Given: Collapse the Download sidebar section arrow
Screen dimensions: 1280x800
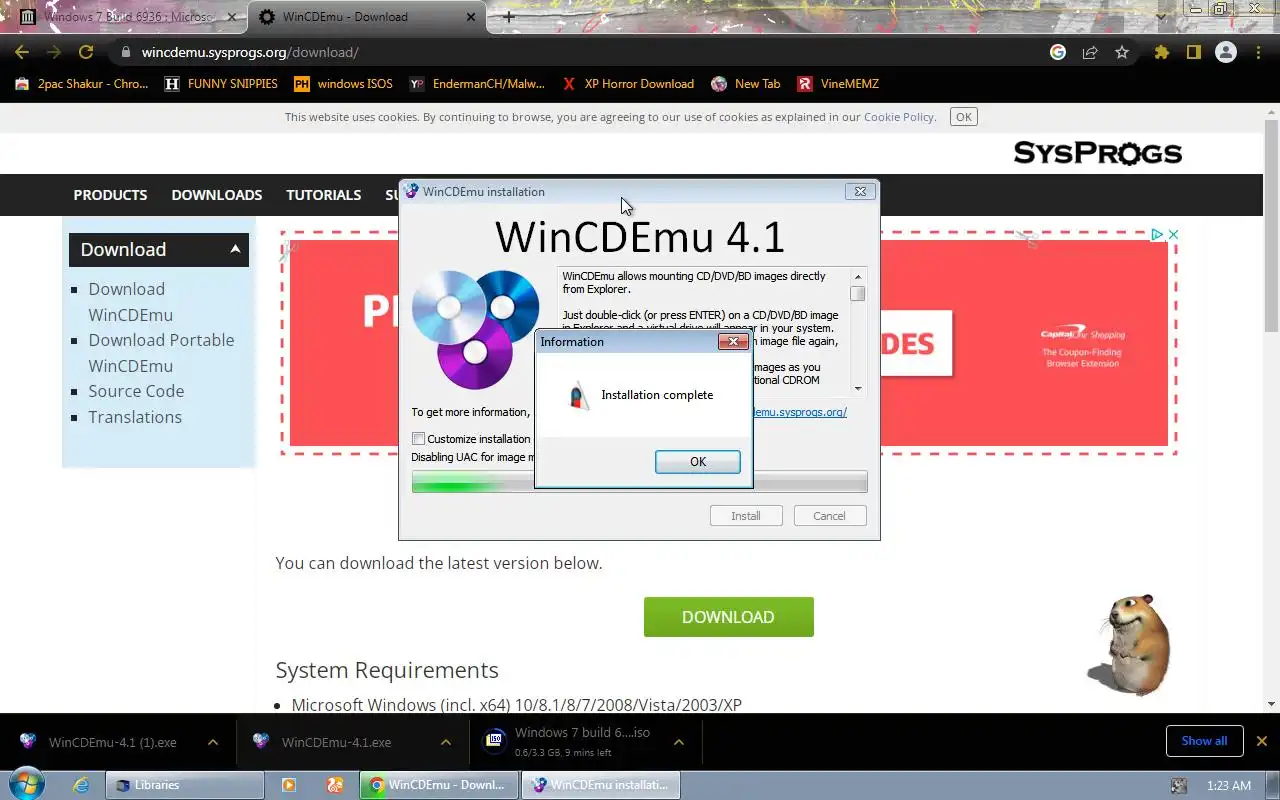Looking at the screenshot, I should tap(235, 249).
